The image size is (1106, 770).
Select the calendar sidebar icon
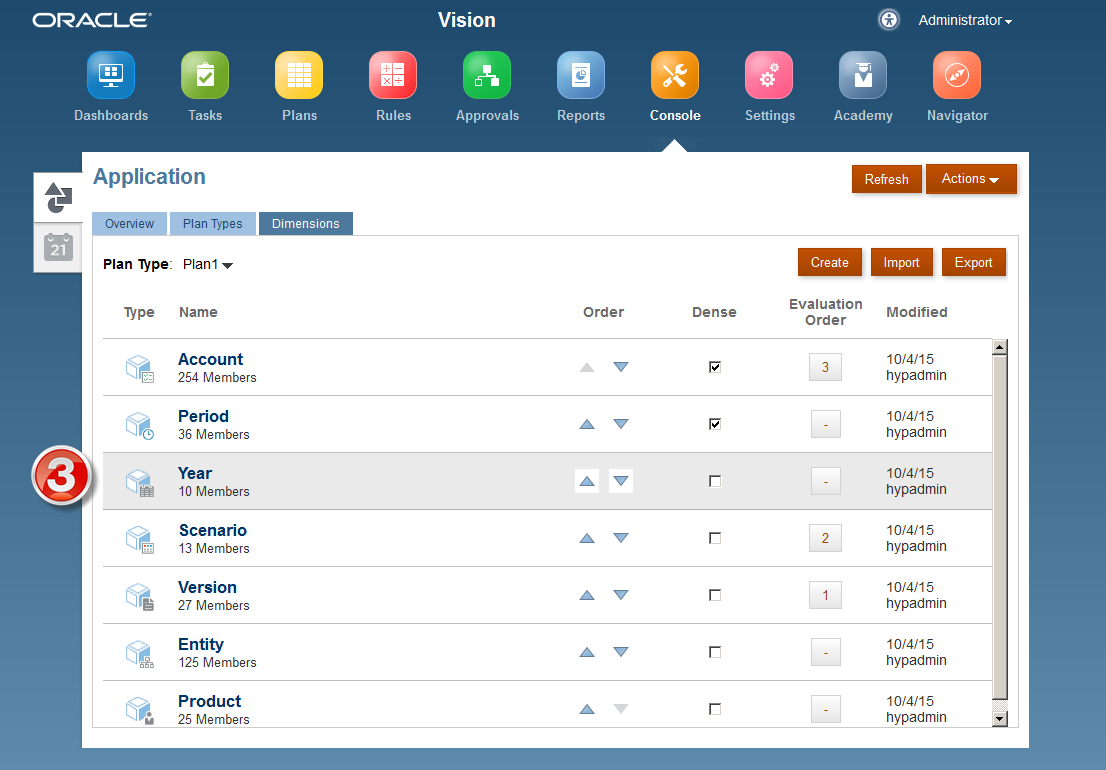pyautogui.click(x=59, y=248)
